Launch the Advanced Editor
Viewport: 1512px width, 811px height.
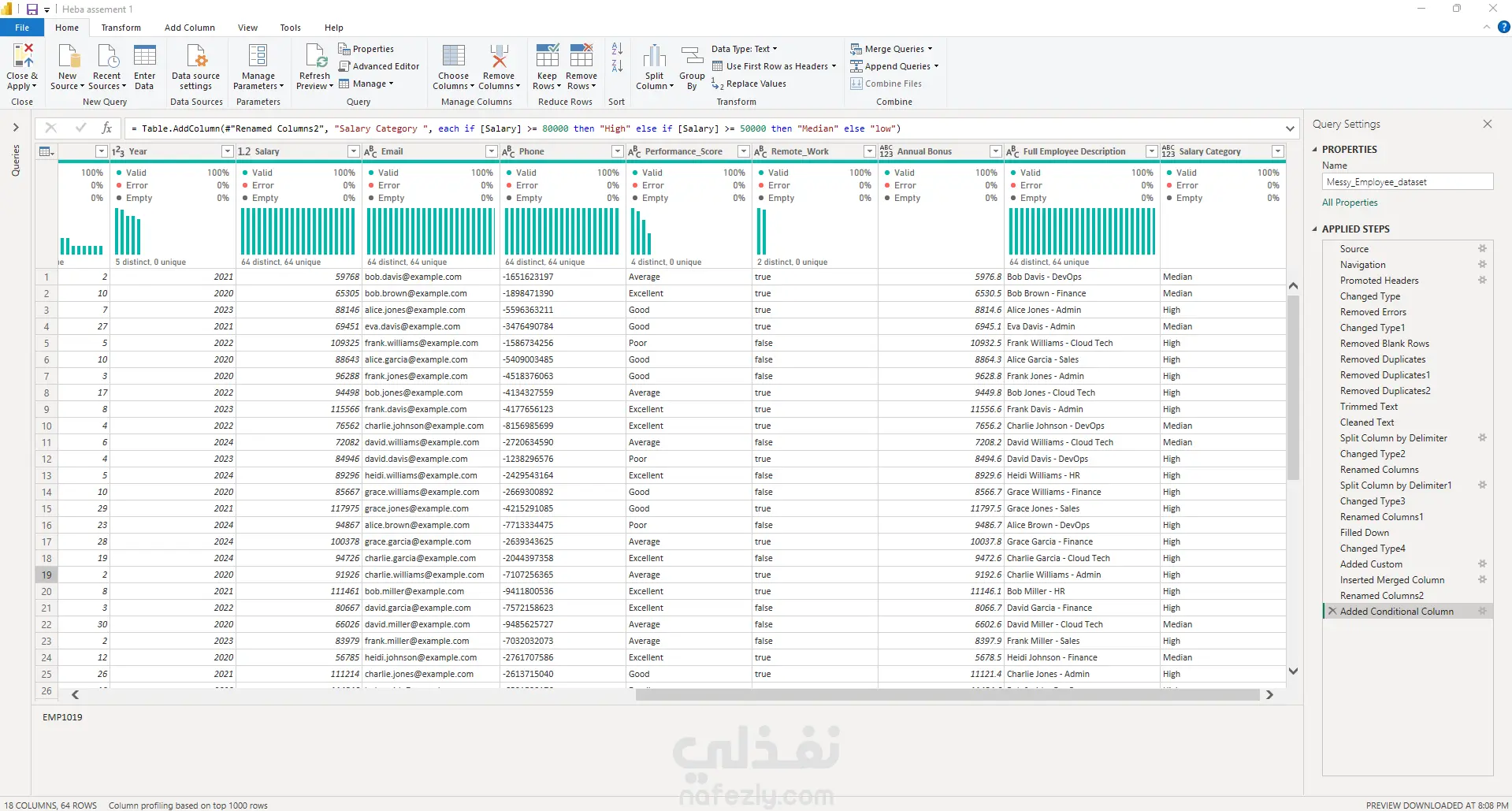[x=379, y=66]
